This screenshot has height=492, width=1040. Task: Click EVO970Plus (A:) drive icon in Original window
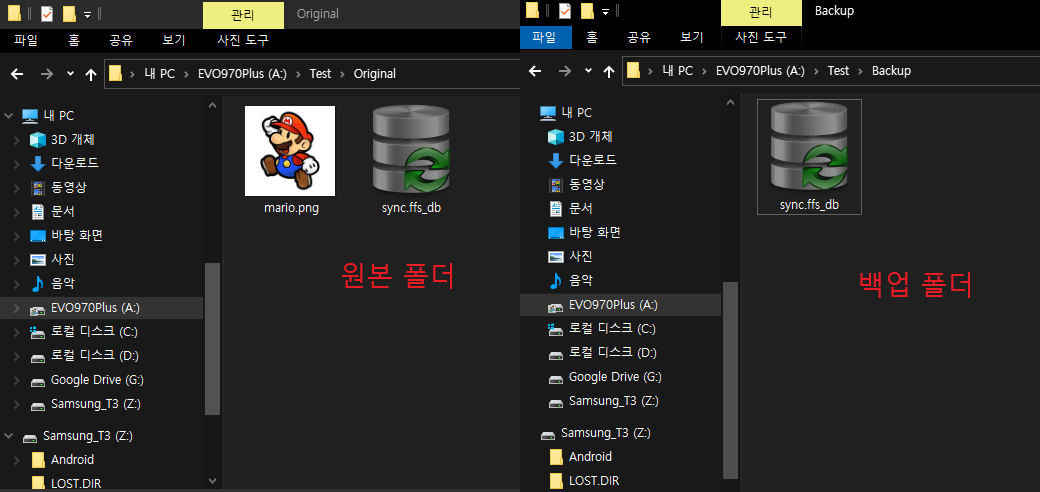[x=38, y=308]
